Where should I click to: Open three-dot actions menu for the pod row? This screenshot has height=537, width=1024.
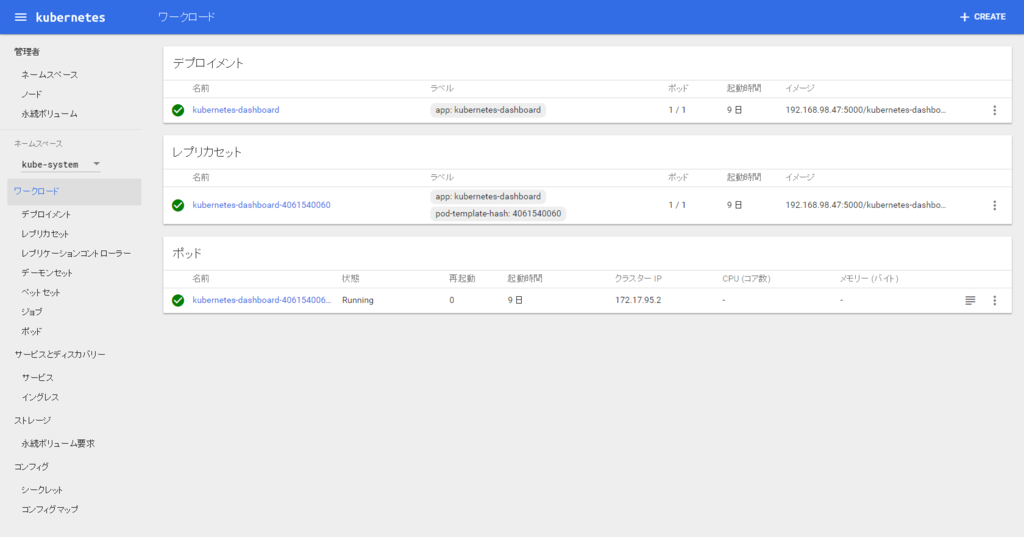[995, 301]
